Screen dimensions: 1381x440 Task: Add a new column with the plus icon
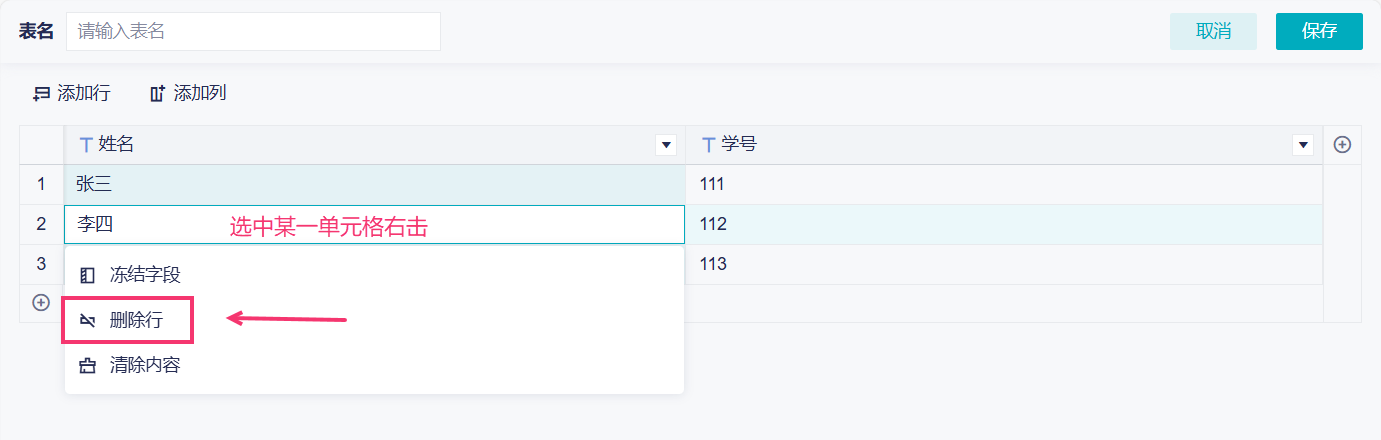(x=1343, y=145)
